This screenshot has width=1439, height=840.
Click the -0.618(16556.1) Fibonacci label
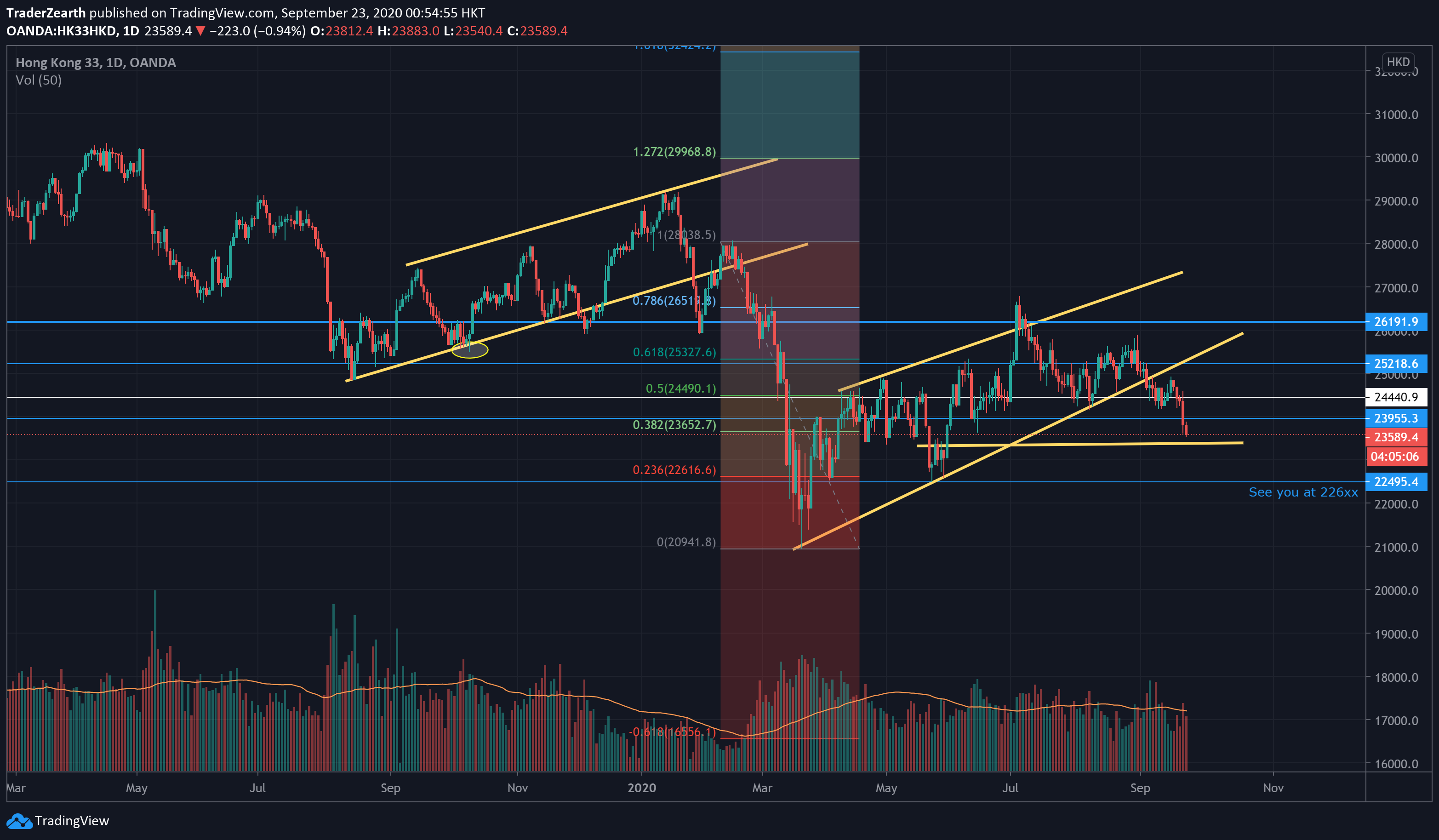(x=672, y=732)
